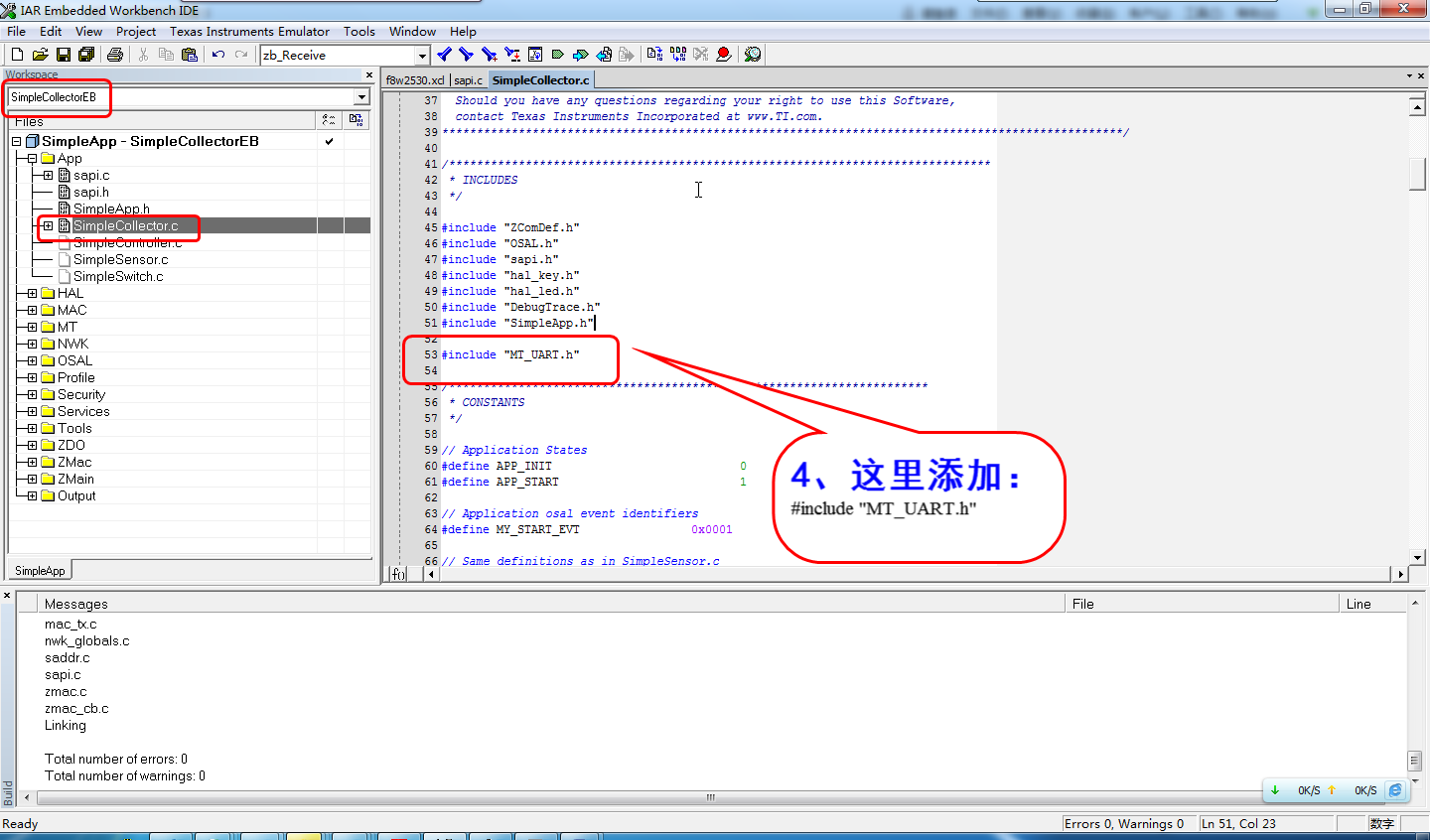Select the SimpleCollector.c editor tab
Screen dimensions: 1430x840
[x=540, y=80]
